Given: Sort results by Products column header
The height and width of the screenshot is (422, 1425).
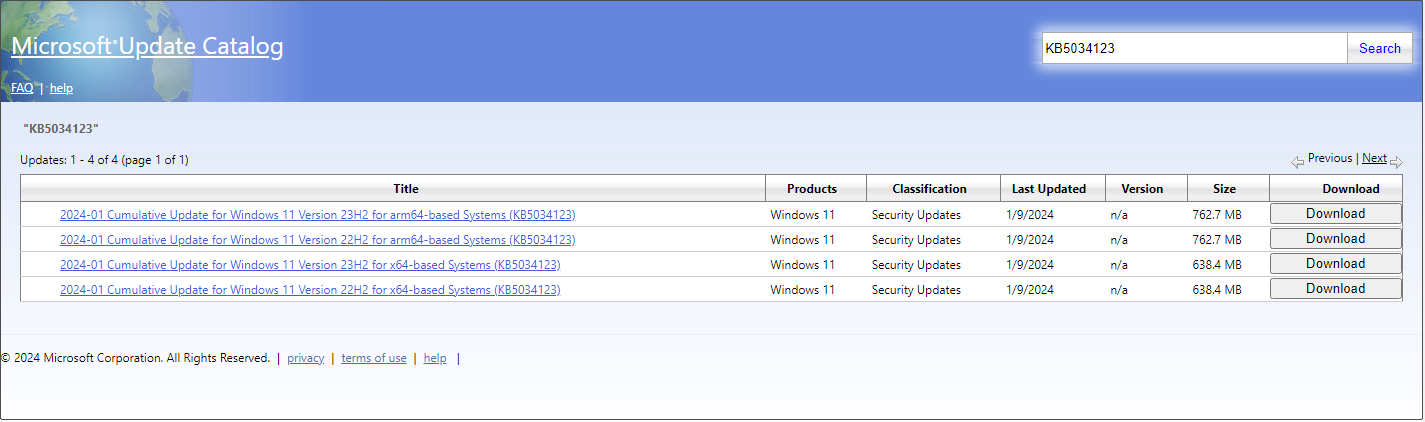Looking at the screenshot, I should click(816, 188).
